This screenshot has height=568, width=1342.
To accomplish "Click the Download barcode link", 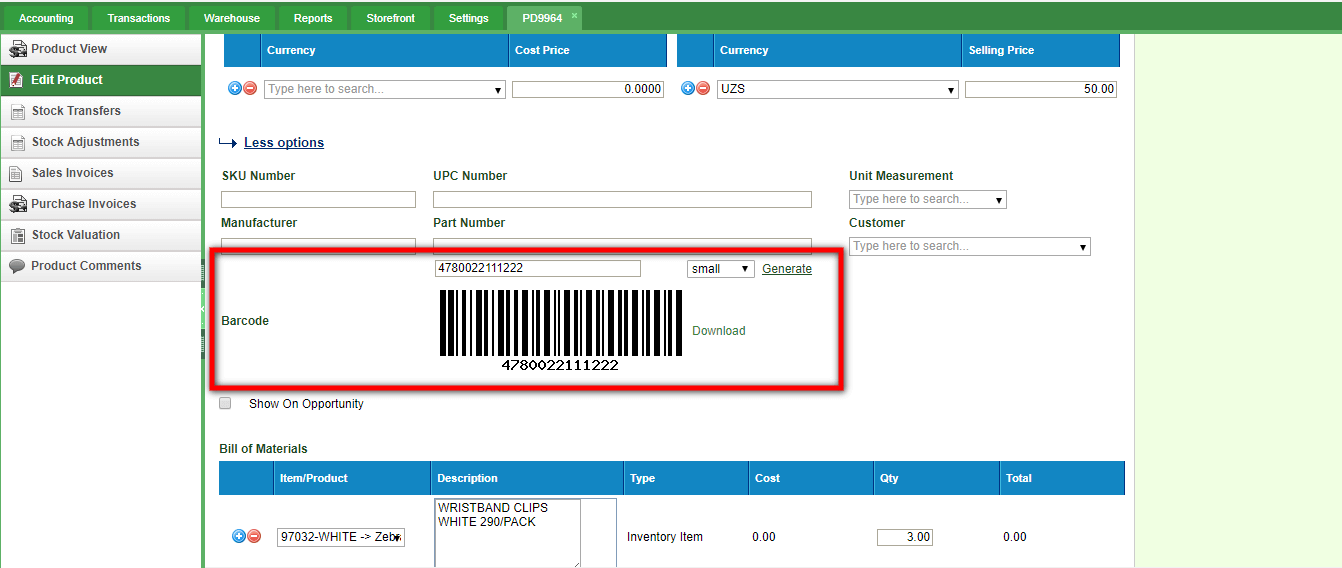I will pyautogui.click(x=719, y=331).
